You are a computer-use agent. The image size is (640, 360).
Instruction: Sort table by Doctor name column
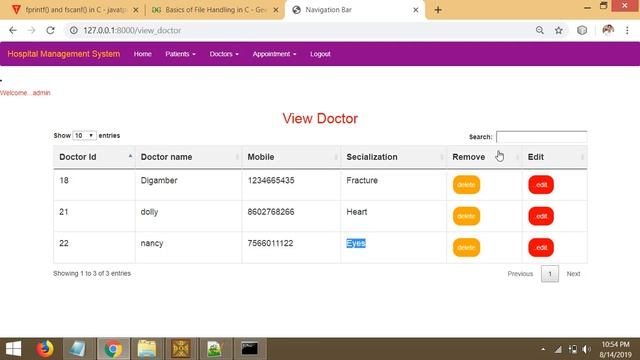(x=188, y=157)
